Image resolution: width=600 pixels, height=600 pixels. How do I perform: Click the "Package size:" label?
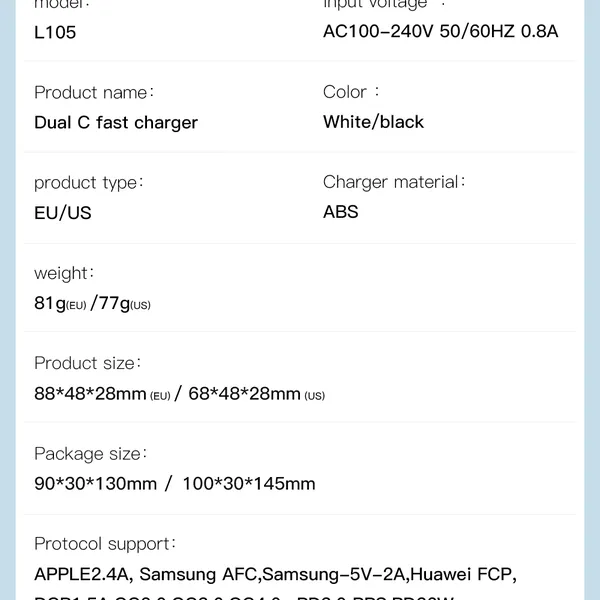91,453
